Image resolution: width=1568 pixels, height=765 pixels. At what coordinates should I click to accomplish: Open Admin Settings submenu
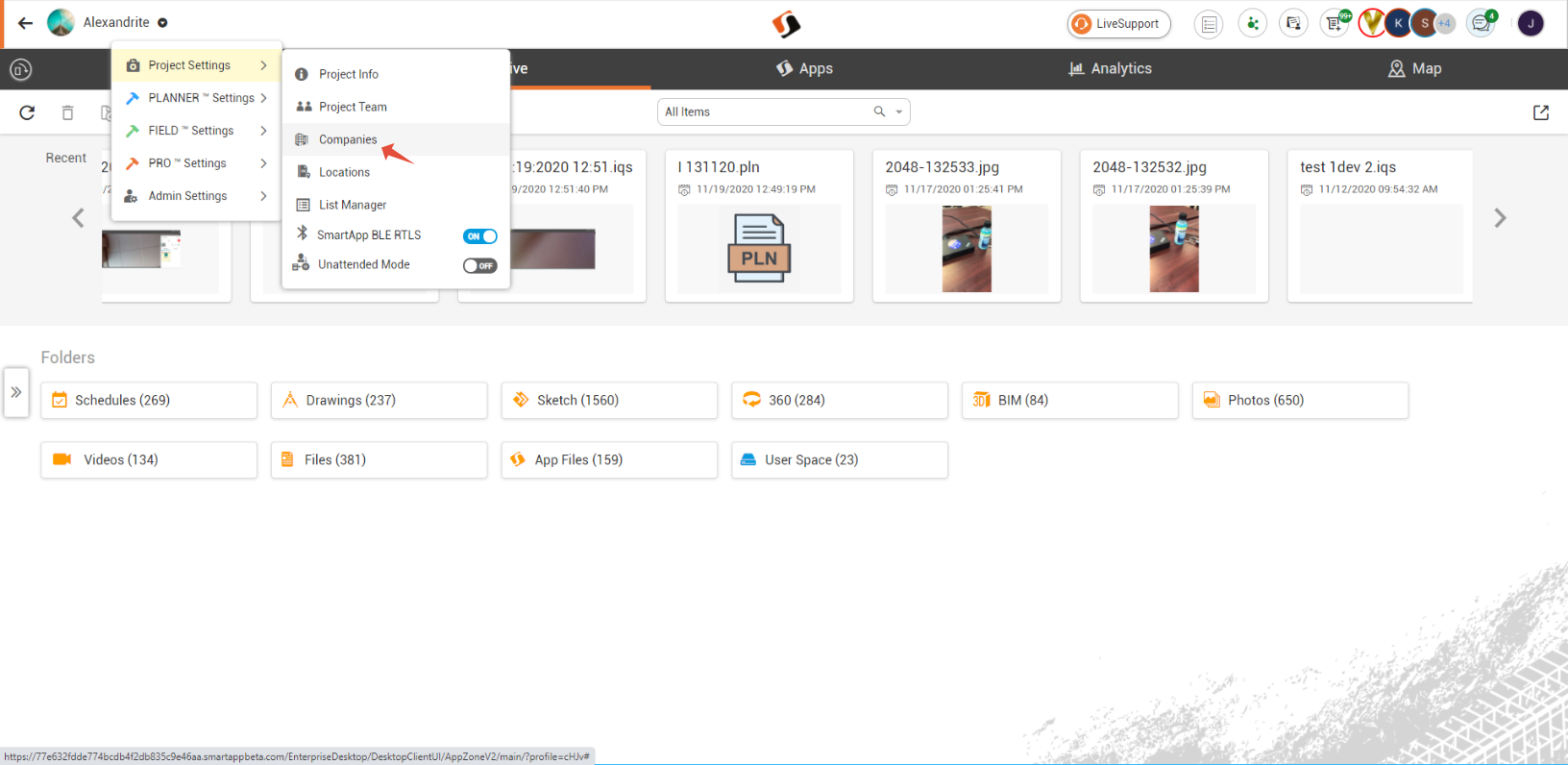coord(197,196)
